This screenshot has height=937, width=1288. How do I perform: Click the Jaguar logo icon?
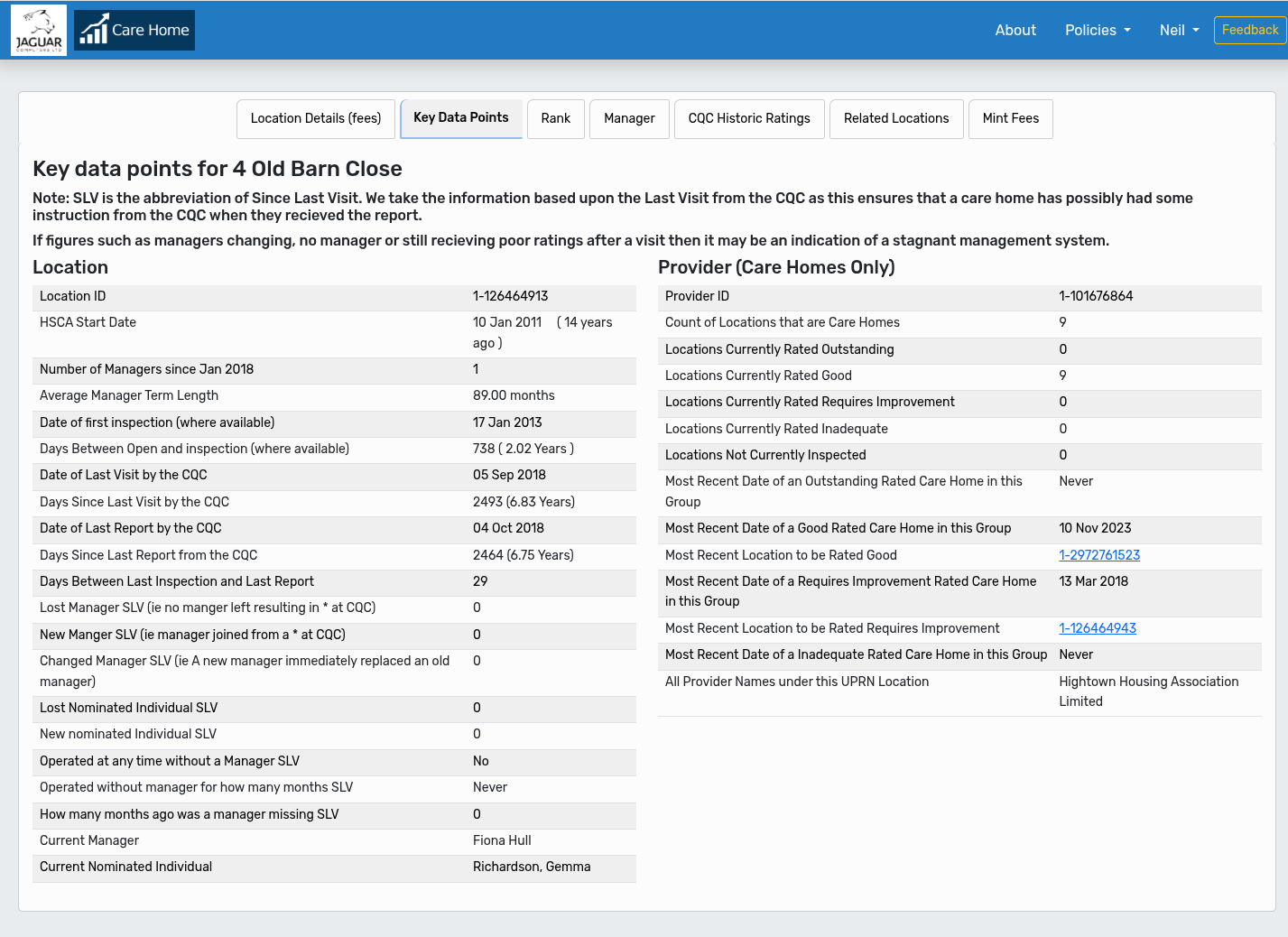click(x=39, y=31)
